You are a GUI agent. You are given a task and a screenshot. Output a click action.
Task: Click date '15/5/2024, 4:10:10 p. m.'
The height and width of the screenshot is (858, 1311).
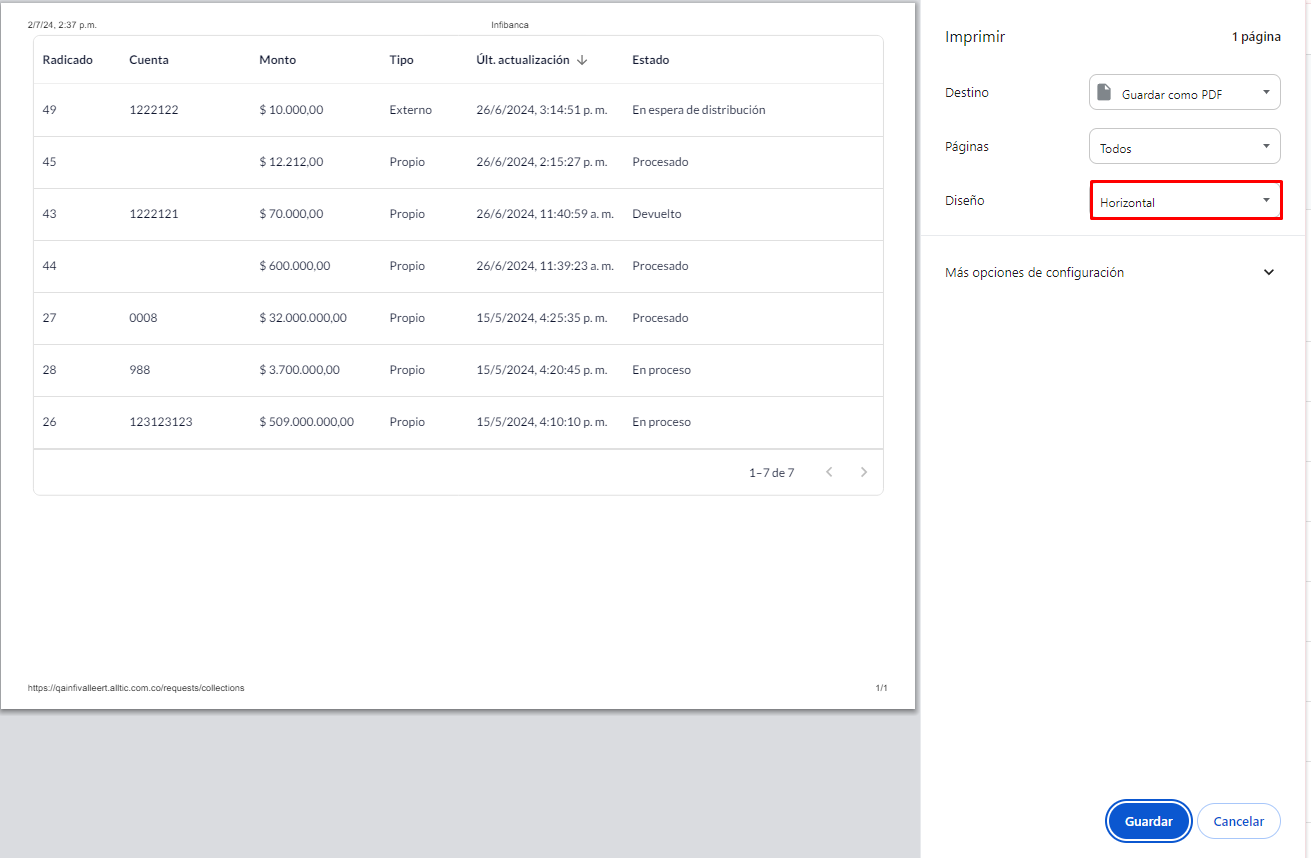[542, 422]
